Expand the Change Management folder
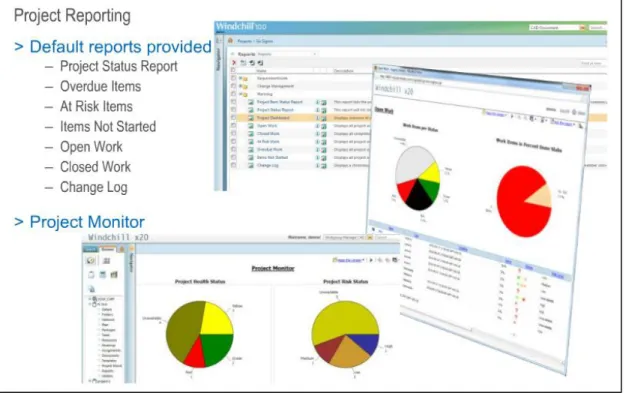This screenshot has height=393, width=626. click(x=240, y=86)
